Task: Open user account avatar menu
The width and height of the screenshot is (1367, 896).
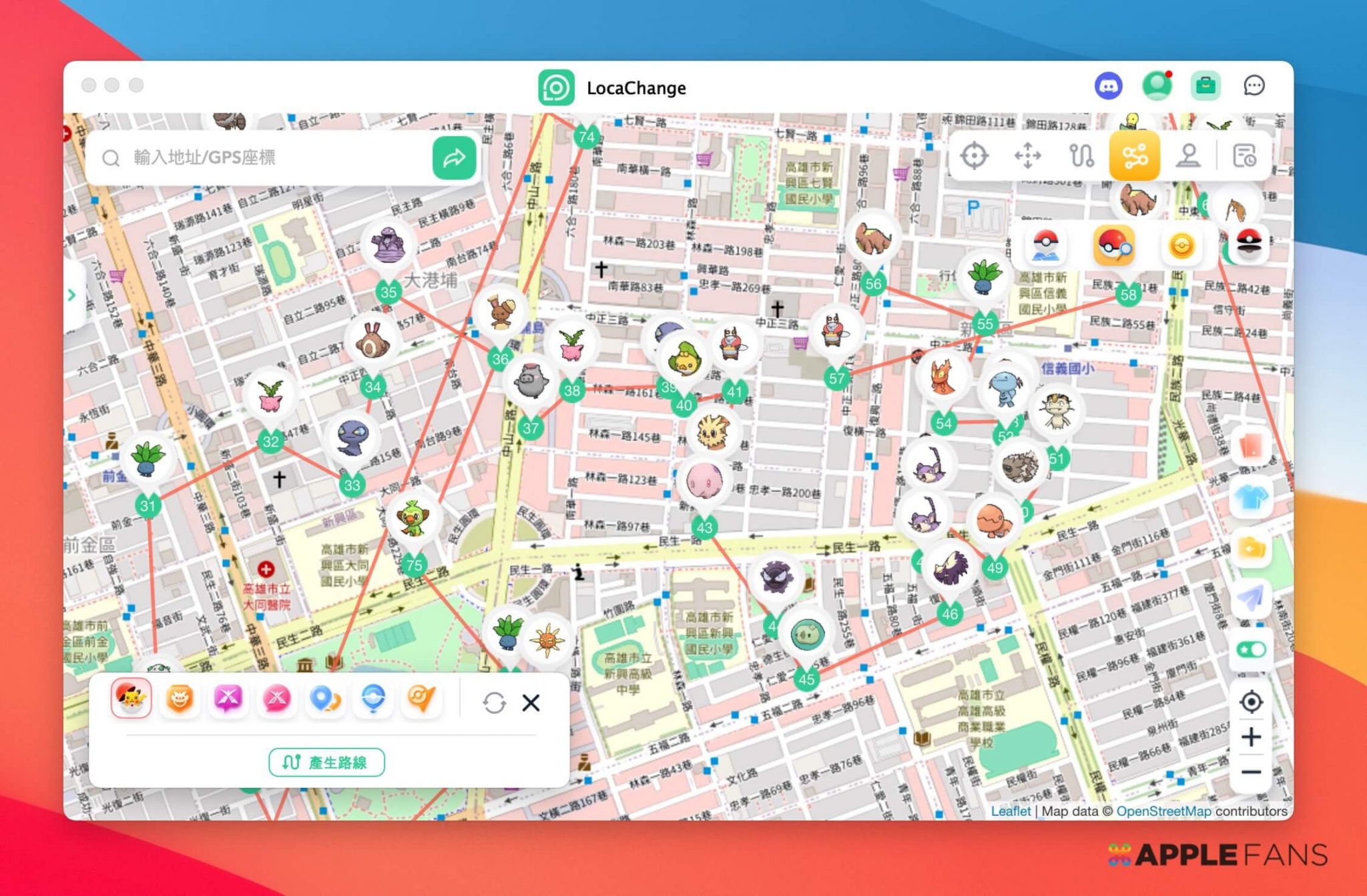Action: [x=1157, y=86]
